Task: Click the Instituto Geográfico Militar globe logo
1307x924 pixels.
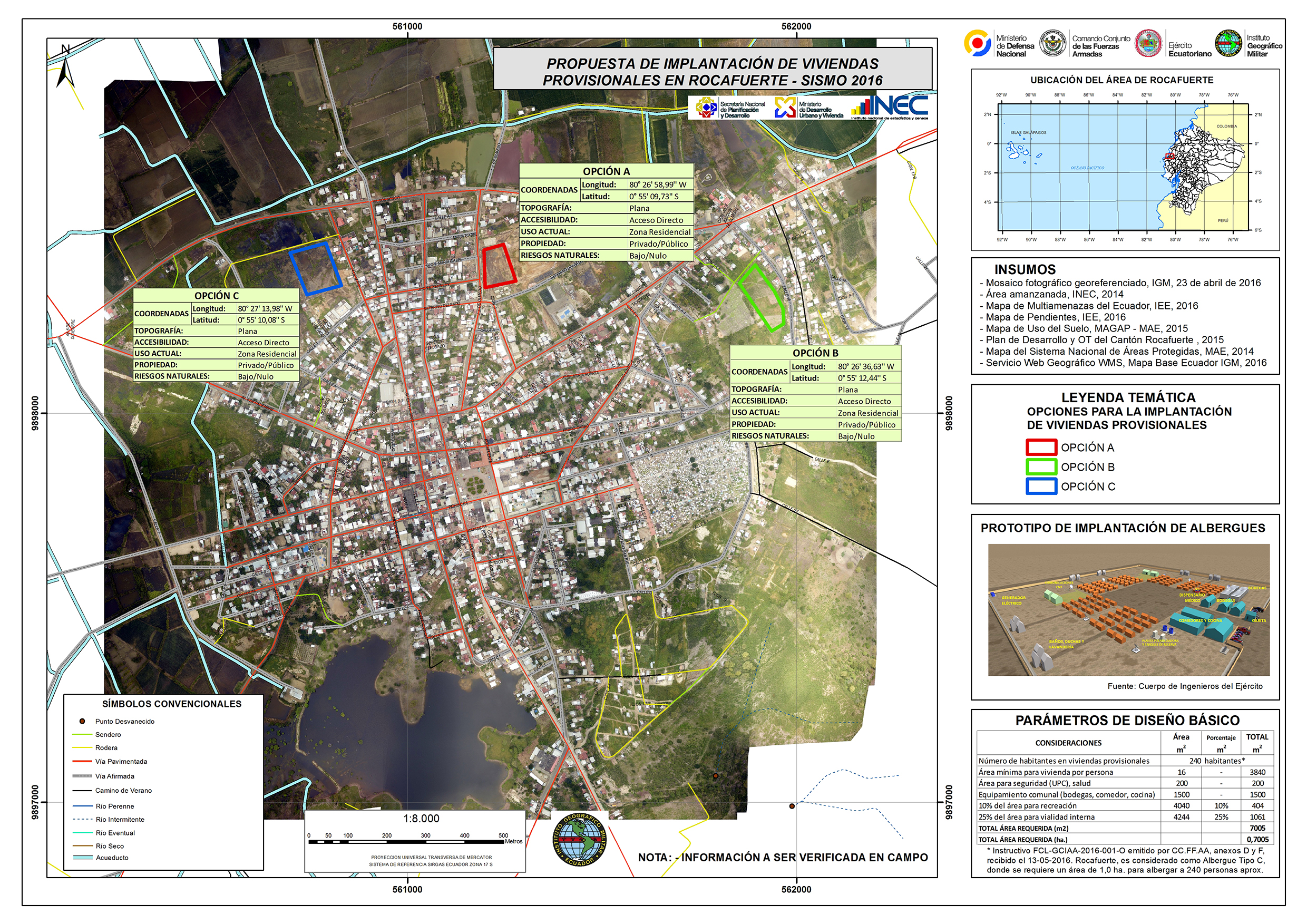Action: (x=1228, y=44)
